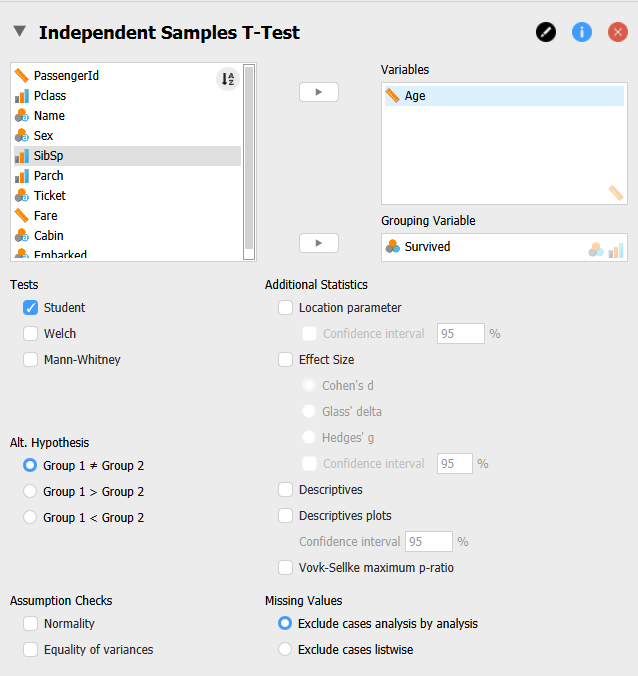Pick the Fare variable from list
This screenshot has height=676, width=638.
click(46, 216)
